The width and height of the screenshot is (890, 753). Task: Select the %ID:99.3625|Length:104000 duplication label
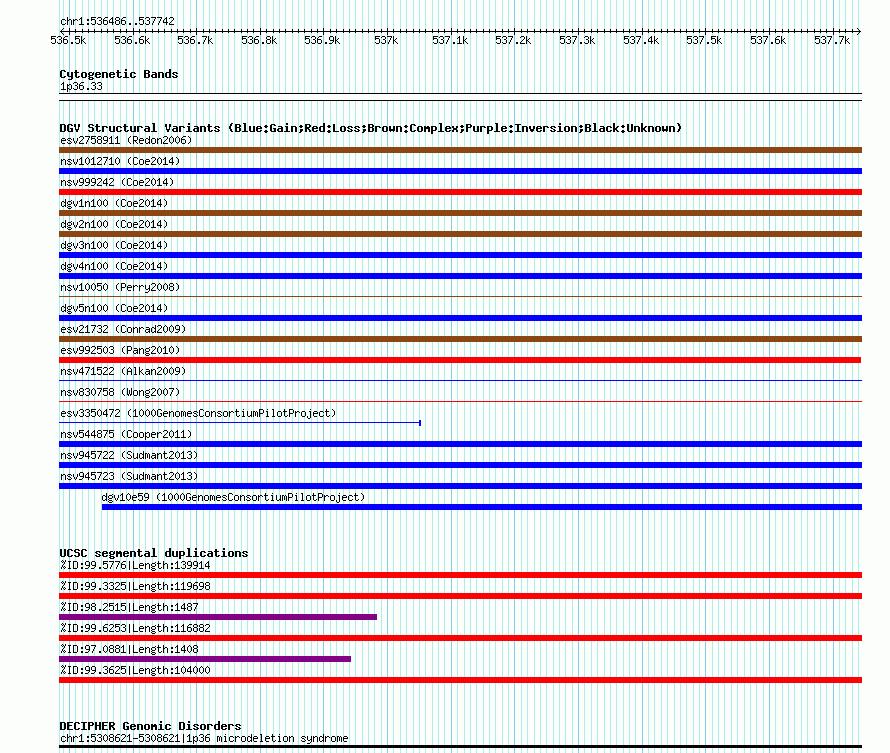click(x=135, y=670)
